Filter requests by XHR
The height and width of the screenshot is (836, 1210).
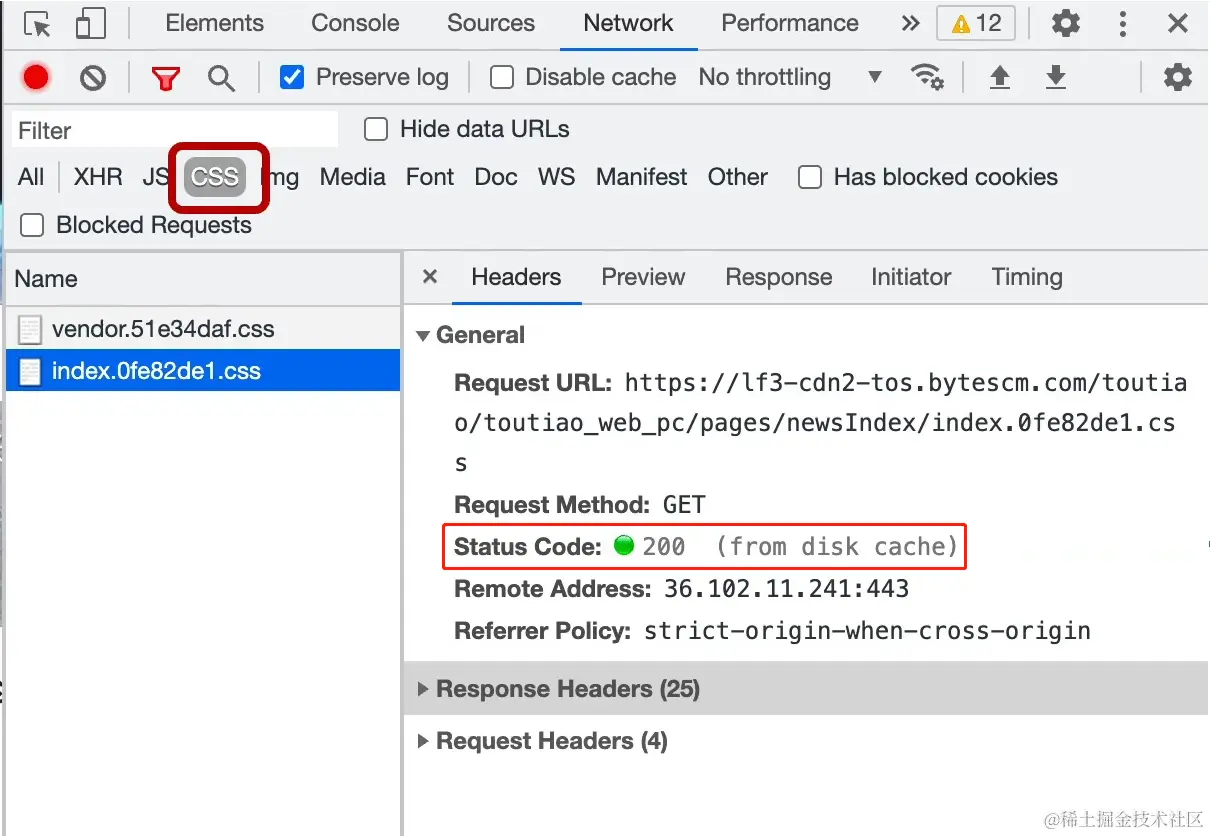pyautogui.click(x=98, y=177)
